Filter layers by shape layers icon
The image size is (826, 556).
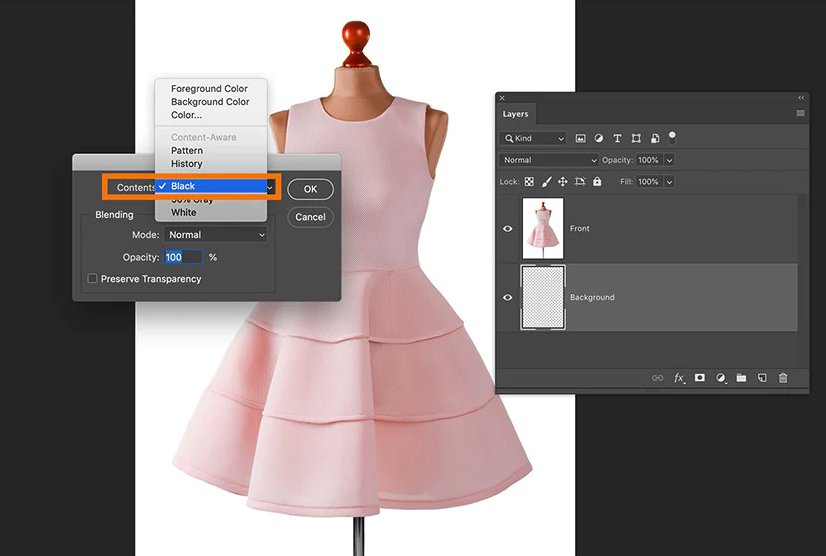636,138
